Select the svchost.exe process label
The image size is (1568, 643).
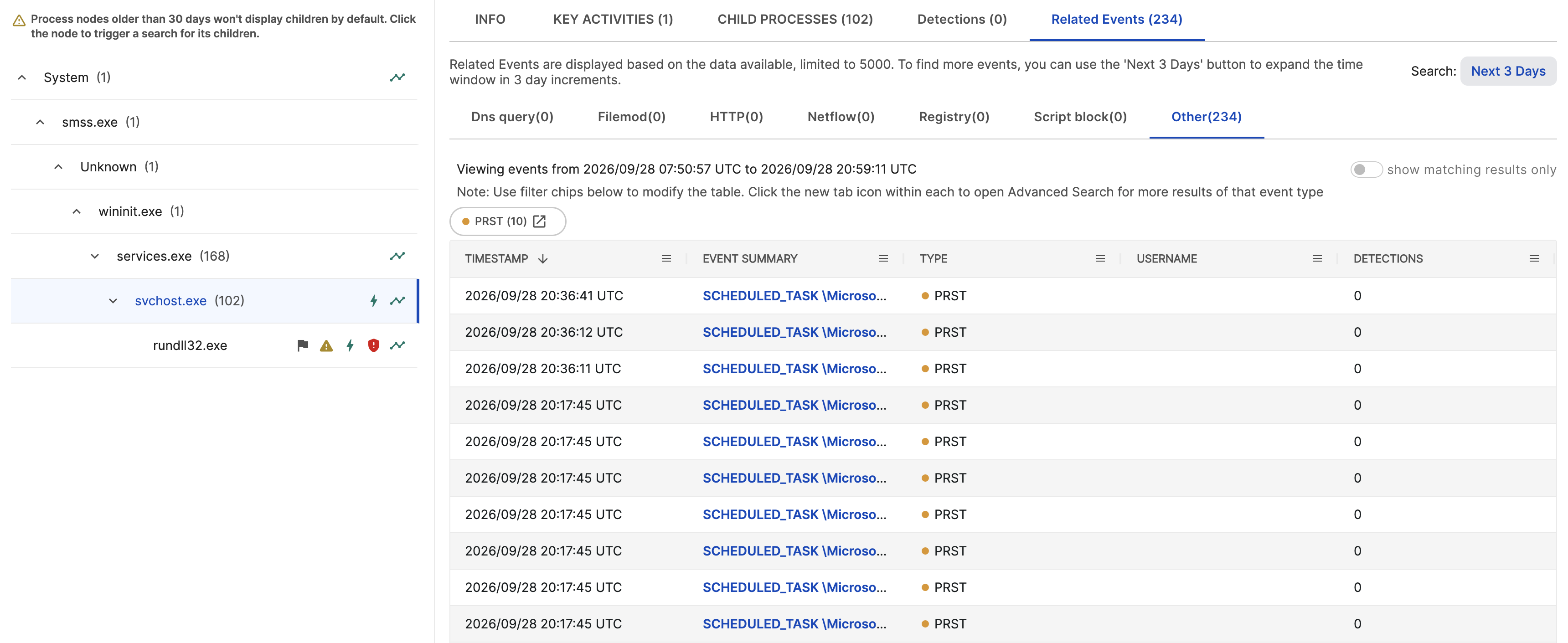[x=170, y=300]
